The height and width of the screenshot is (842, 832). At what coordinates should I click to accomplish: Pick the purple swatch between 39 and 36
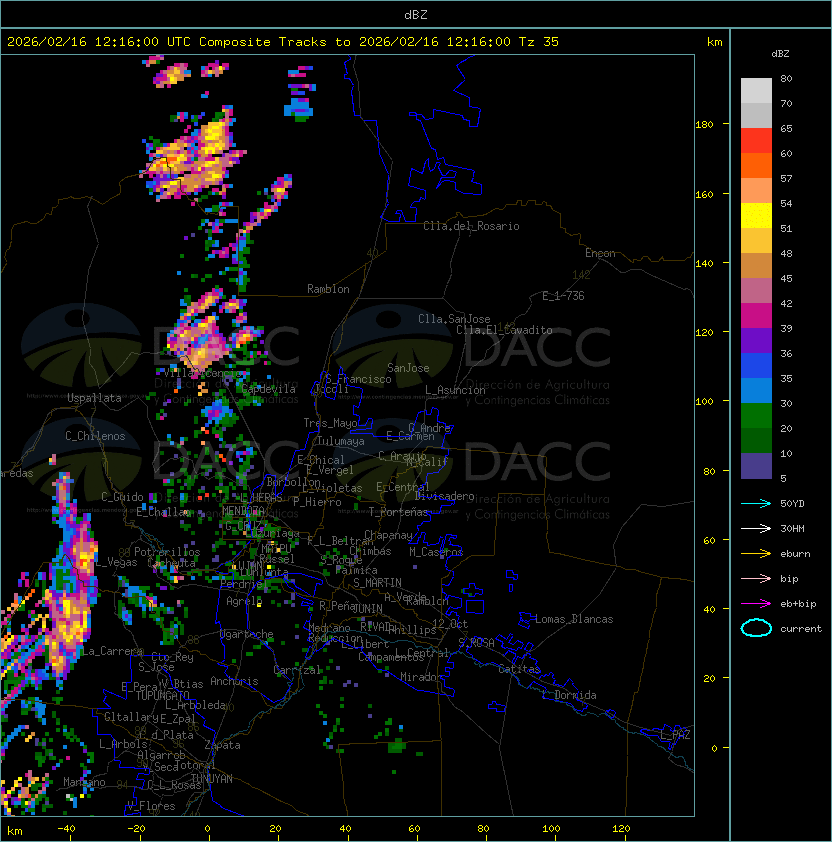[x=756, y=340]
